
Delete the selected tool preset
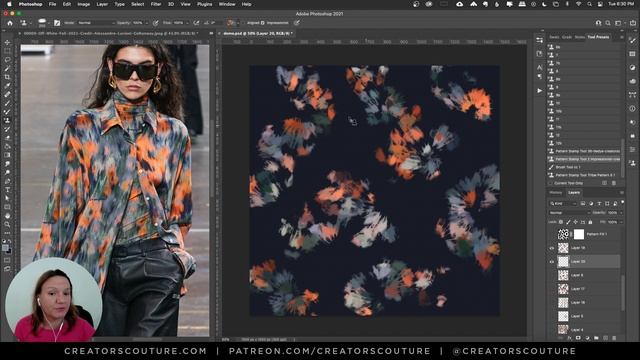(614, 183)
